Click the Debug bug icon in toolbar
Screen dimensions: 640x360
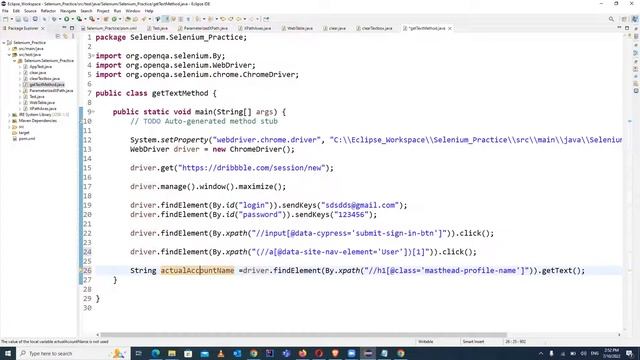[54, 19]
